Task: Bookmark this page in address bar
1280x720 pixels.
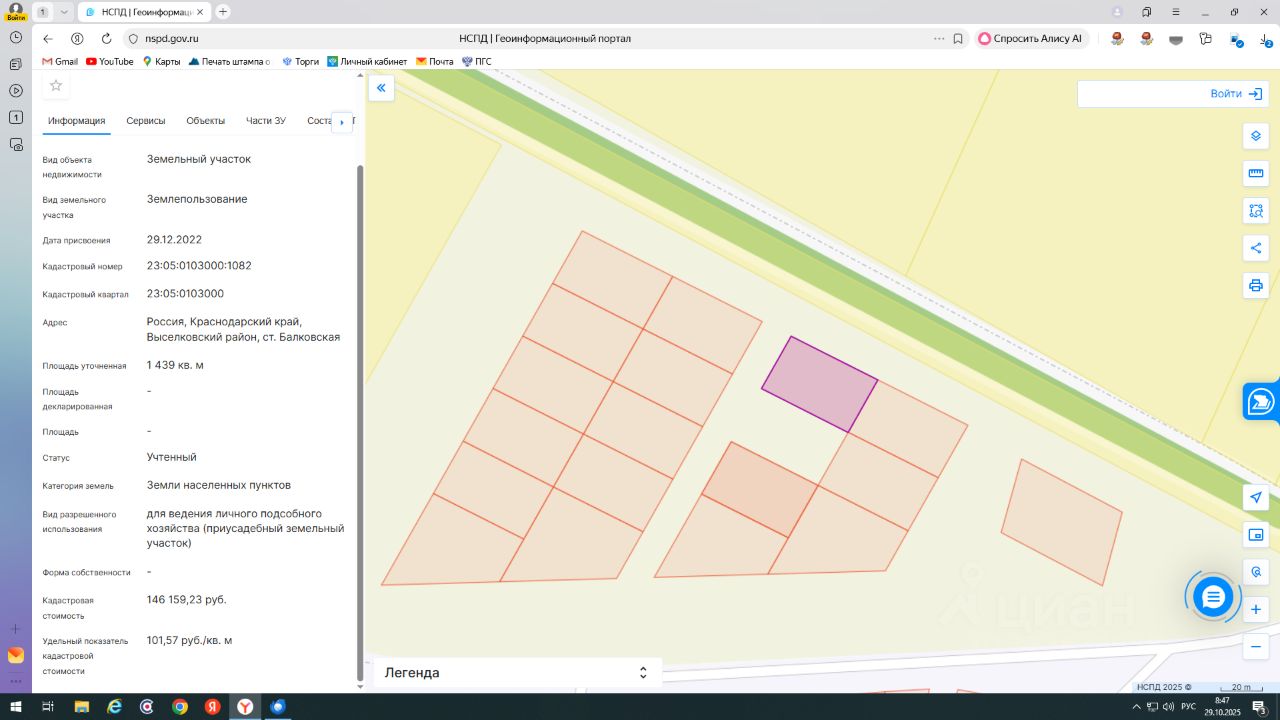Action: (x=958, y=39)
